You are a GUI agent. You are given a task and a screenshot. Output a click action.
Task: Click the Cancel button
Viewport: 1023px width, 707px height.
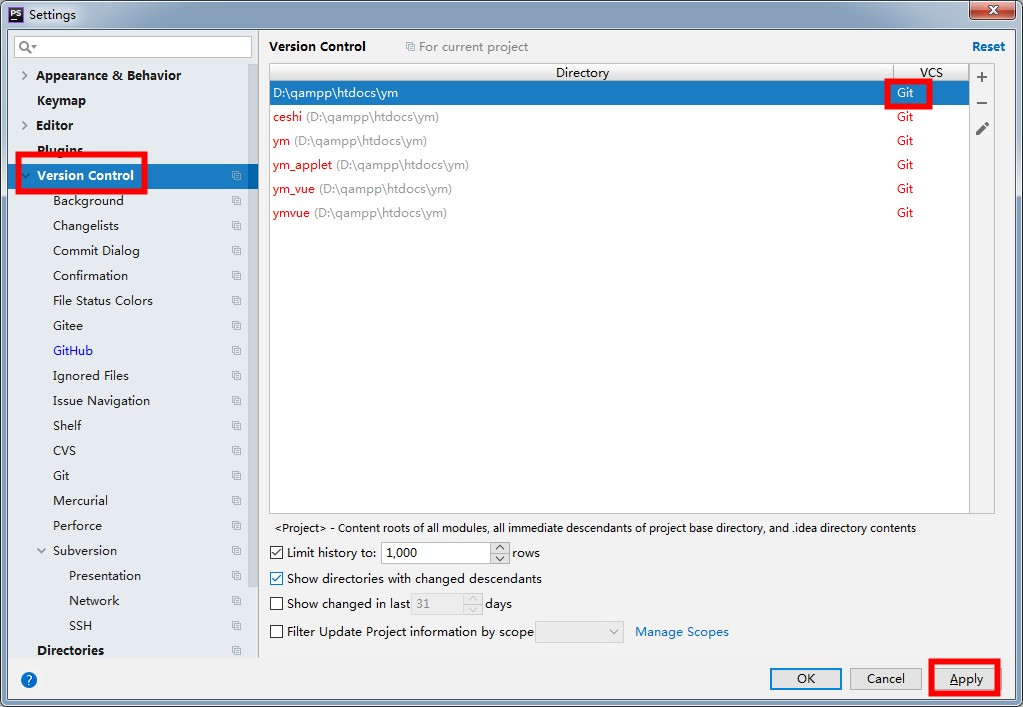pyautogui.click(x=885, y=679)
